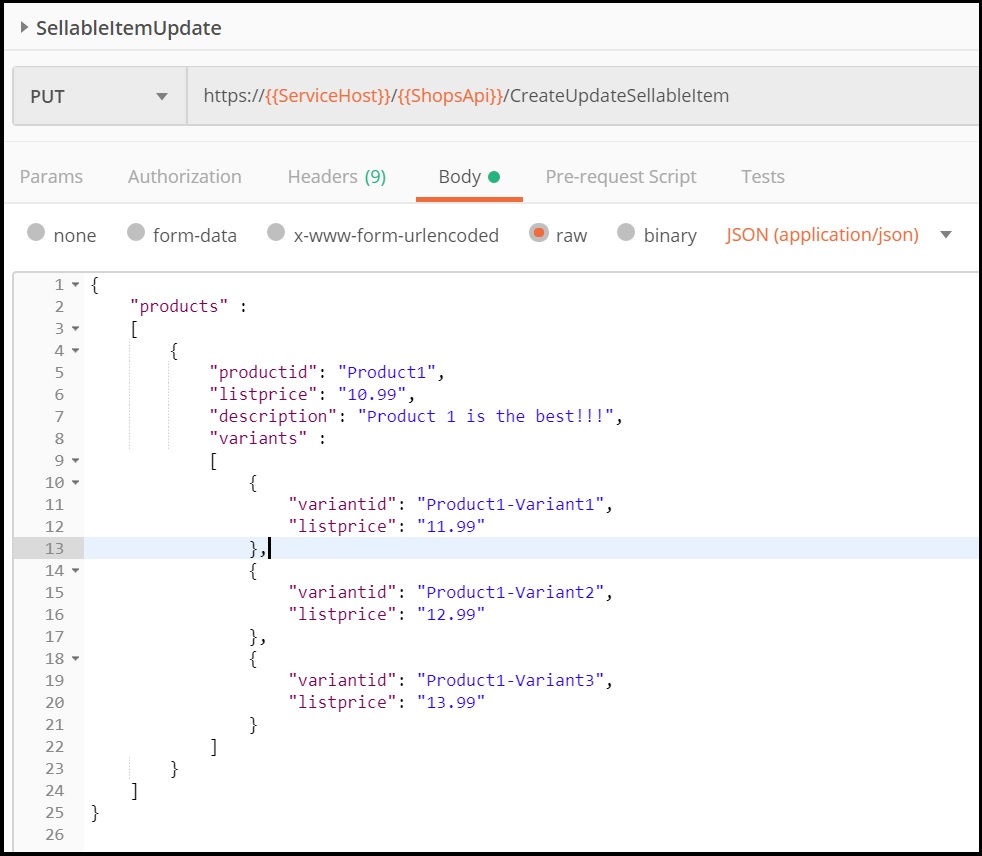The height and width of the screenshot is (856, 982).
Task: Click the {{ShopsApi}} variable in URL
Action: point(450,96)
